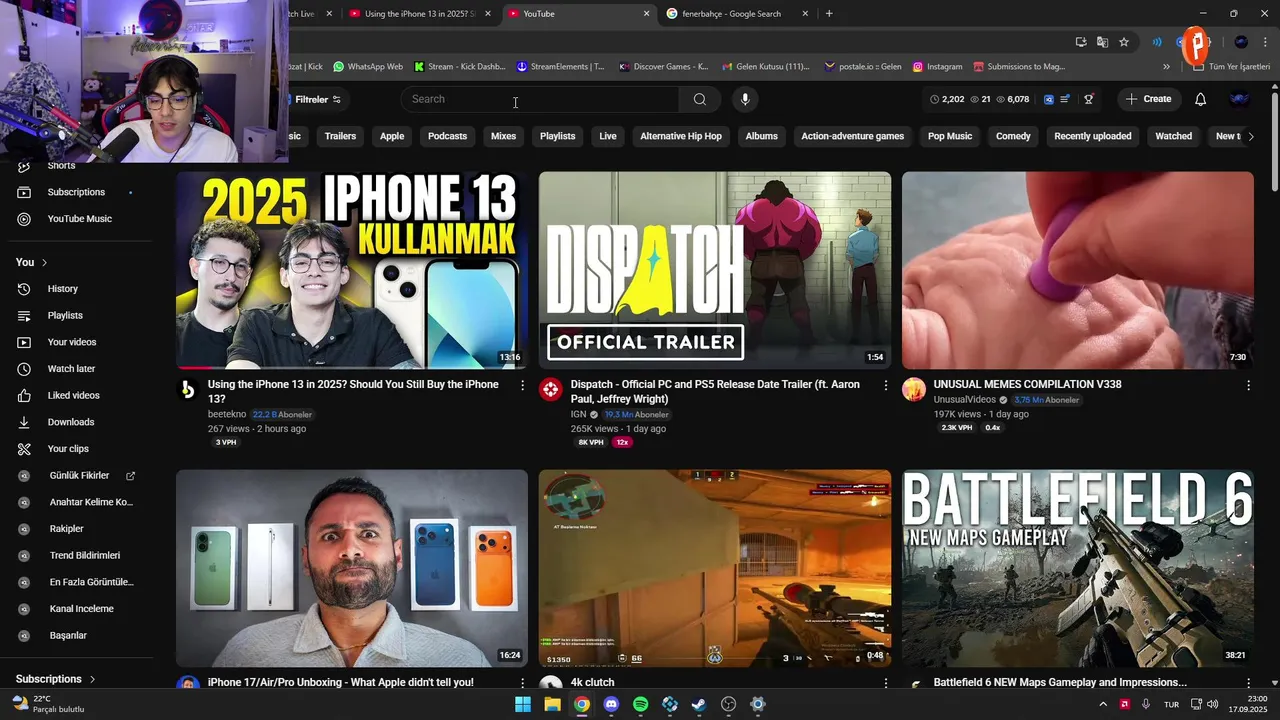Image resolution: width=1280 pixels, height=720 pixels.
Task: Open options menu for the Dispatch trailer video
Action: tap(885, 385)
